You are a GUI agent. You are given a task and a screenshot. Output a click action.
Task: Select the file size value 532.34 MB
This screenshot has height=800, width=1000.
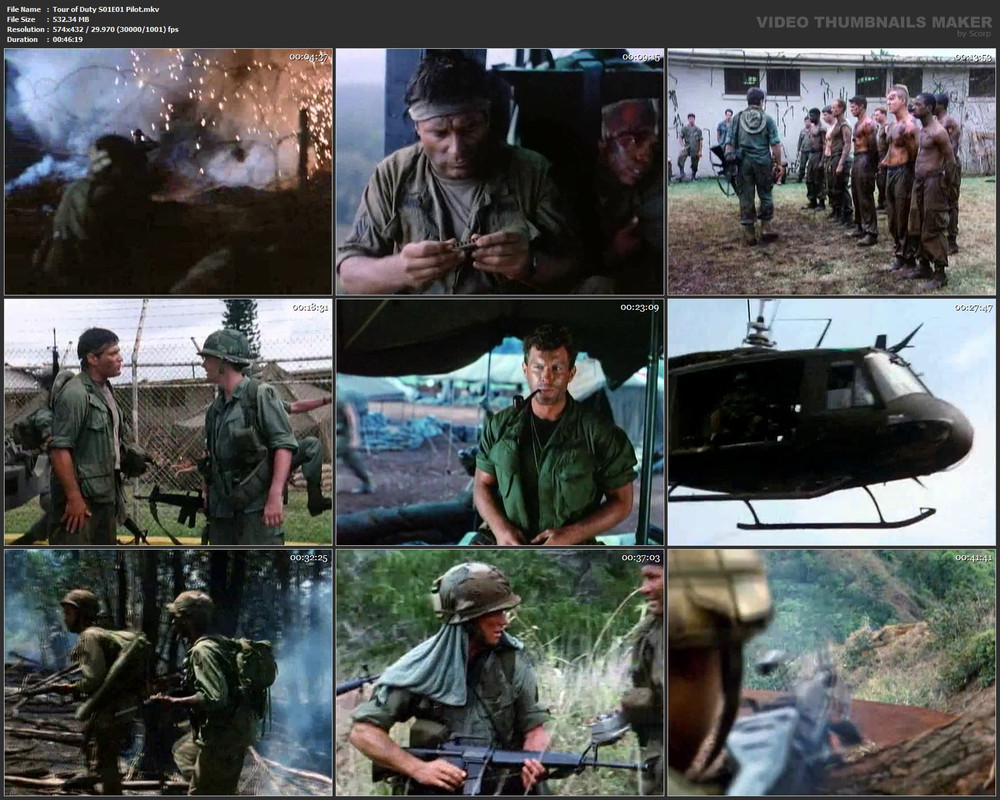pos(71,19)
